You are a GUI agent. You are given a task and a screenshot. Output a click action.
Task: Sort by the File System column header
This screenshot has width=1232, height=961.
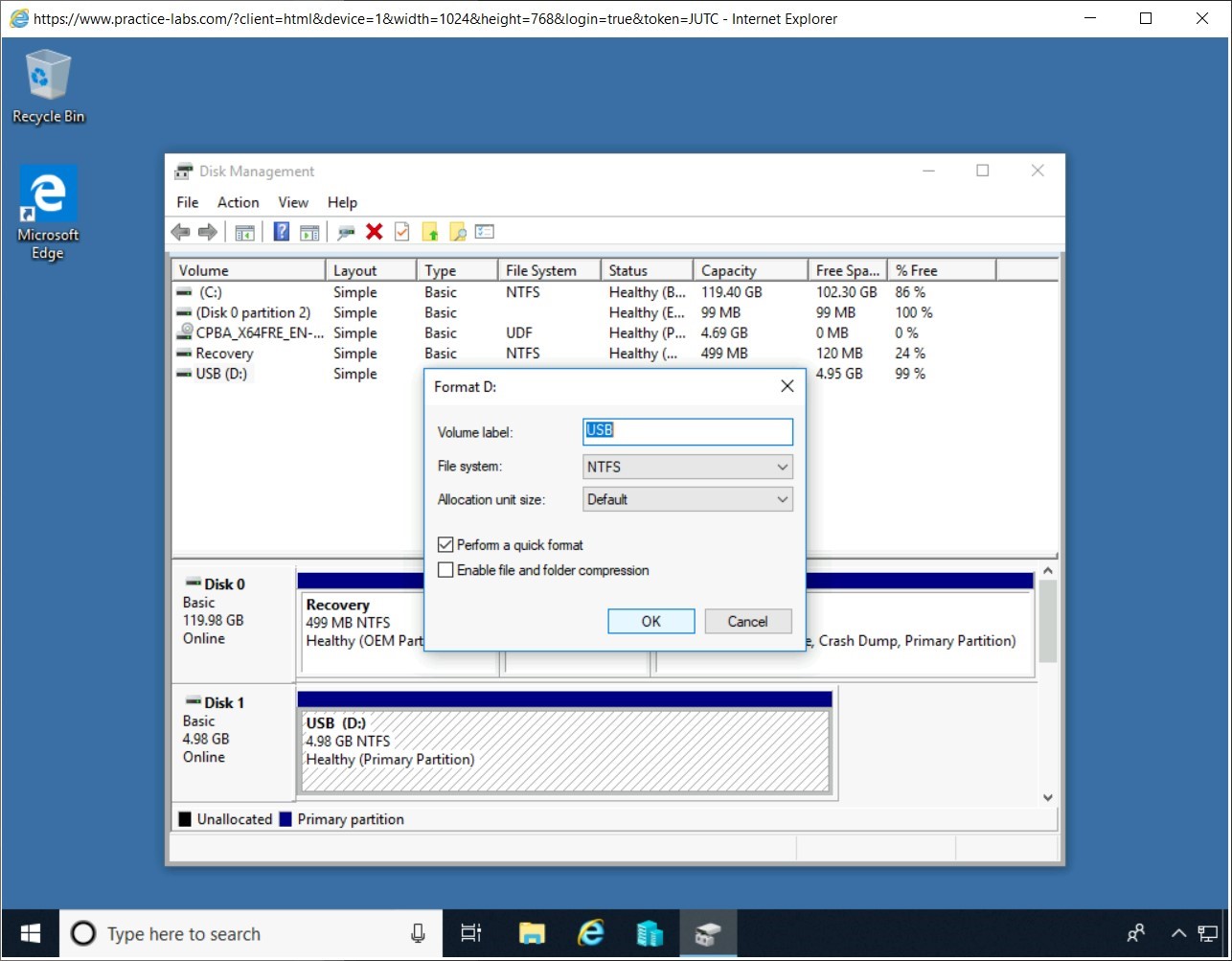tap(550, 270)
